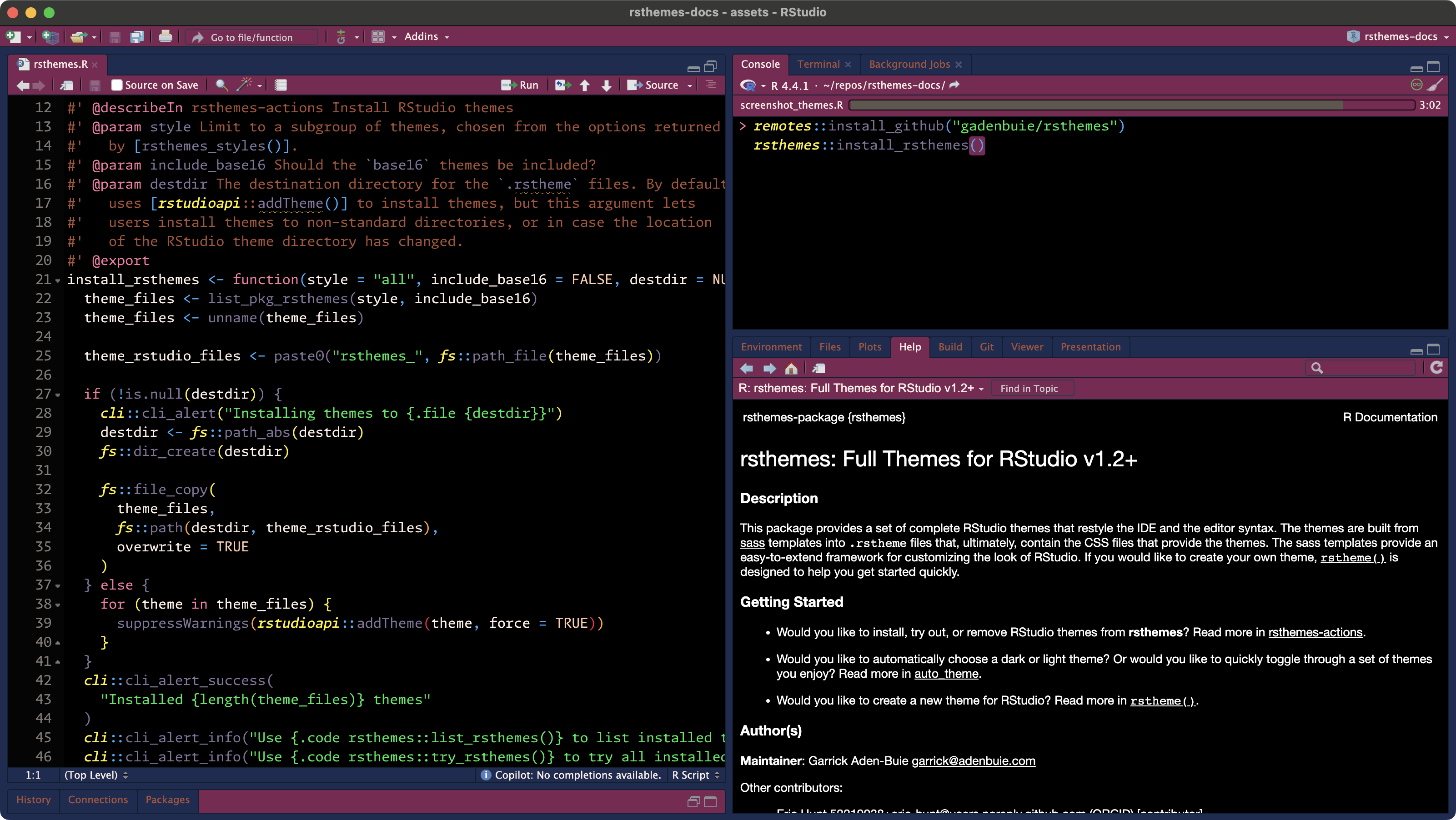
Task: Click the Run button
Action: (521, 85)
